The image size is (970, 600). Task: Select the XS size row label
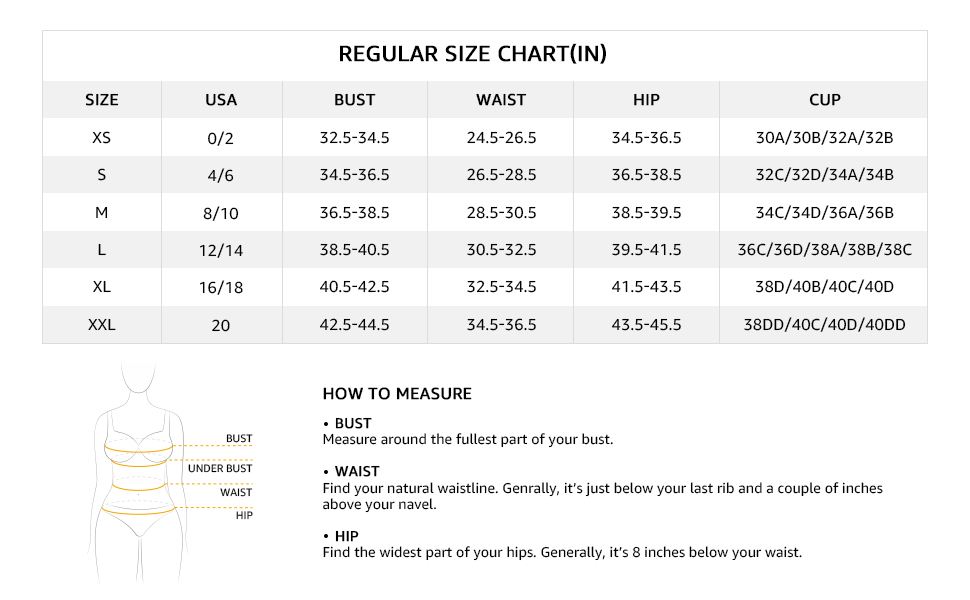pyautogui.click(x=102, y=138)
